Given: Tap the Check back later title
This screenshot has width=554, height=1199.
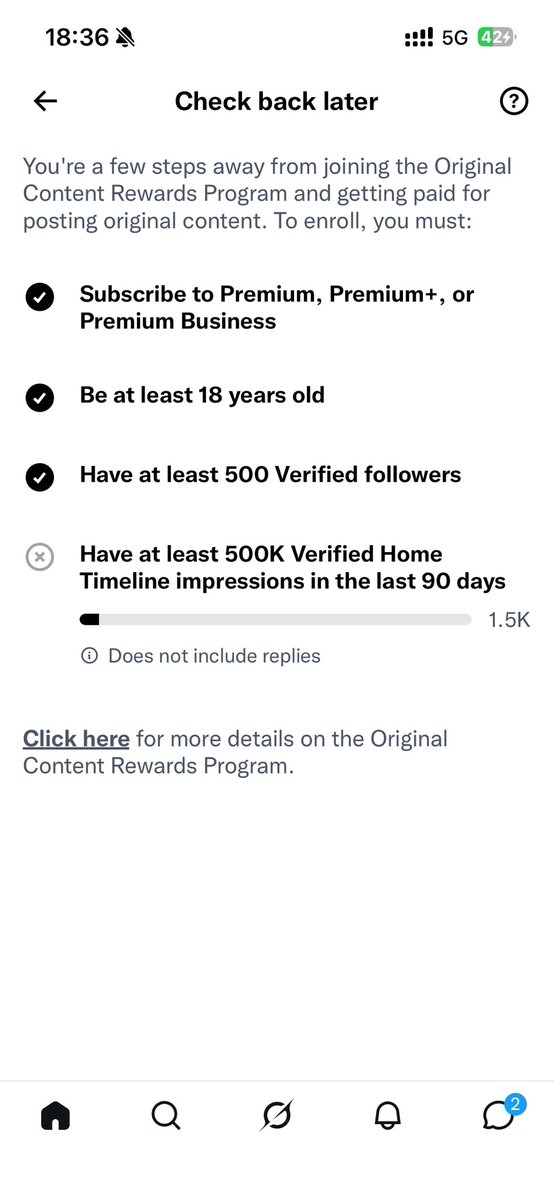Looking at the screenshot, I should (276, 101).
